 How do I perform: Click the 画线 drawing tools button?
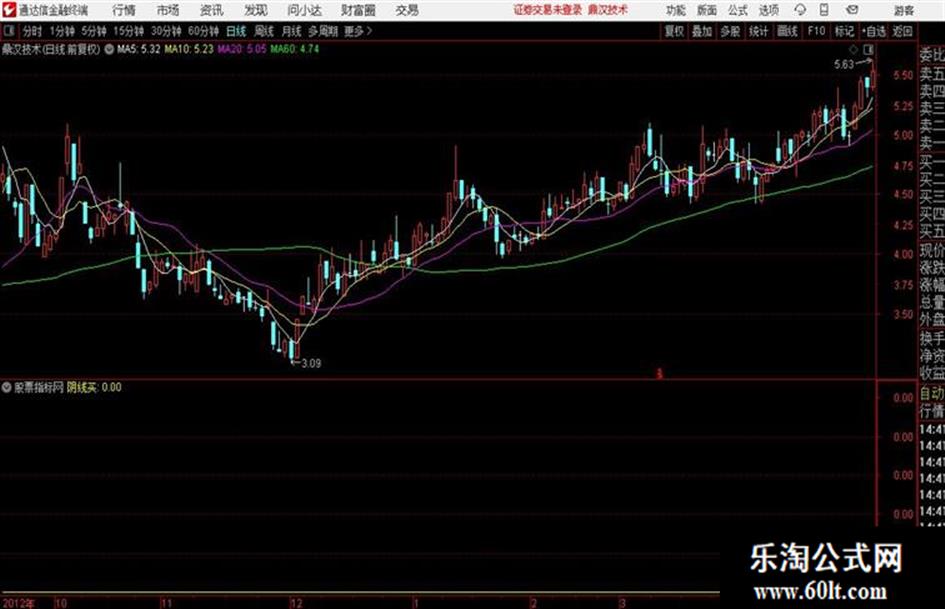(787, 31)
